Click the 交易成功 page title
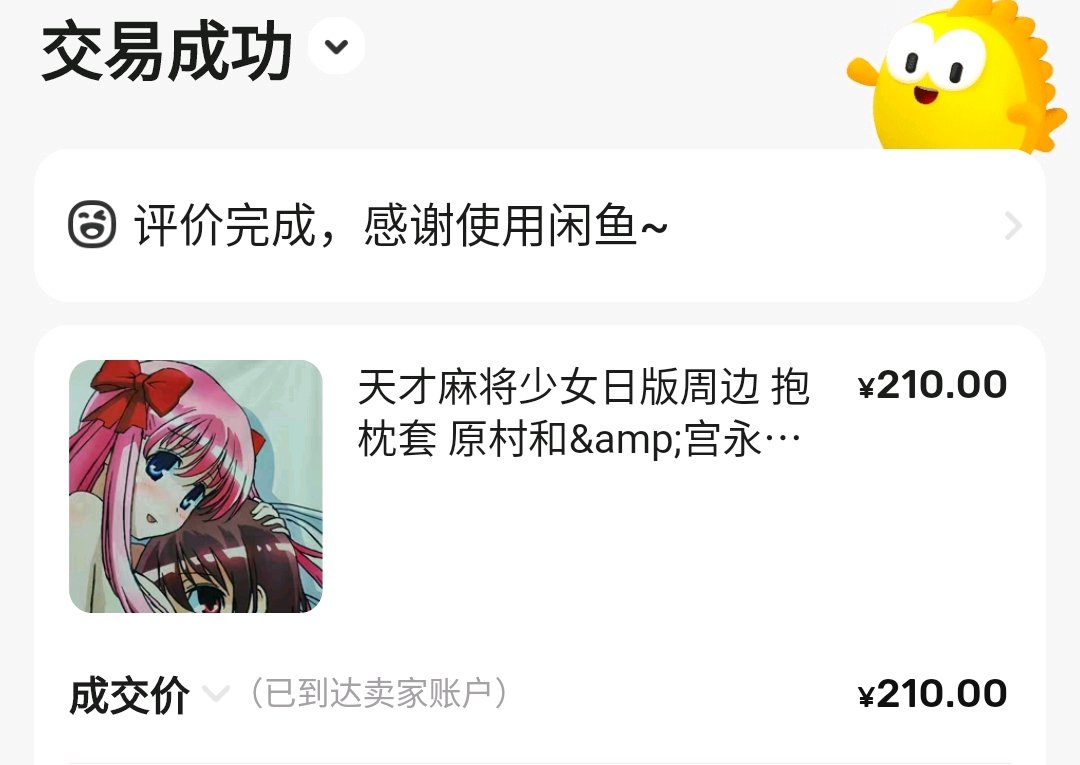The height and width of the screenshot is (765, 1080). (x=167, y=51)
